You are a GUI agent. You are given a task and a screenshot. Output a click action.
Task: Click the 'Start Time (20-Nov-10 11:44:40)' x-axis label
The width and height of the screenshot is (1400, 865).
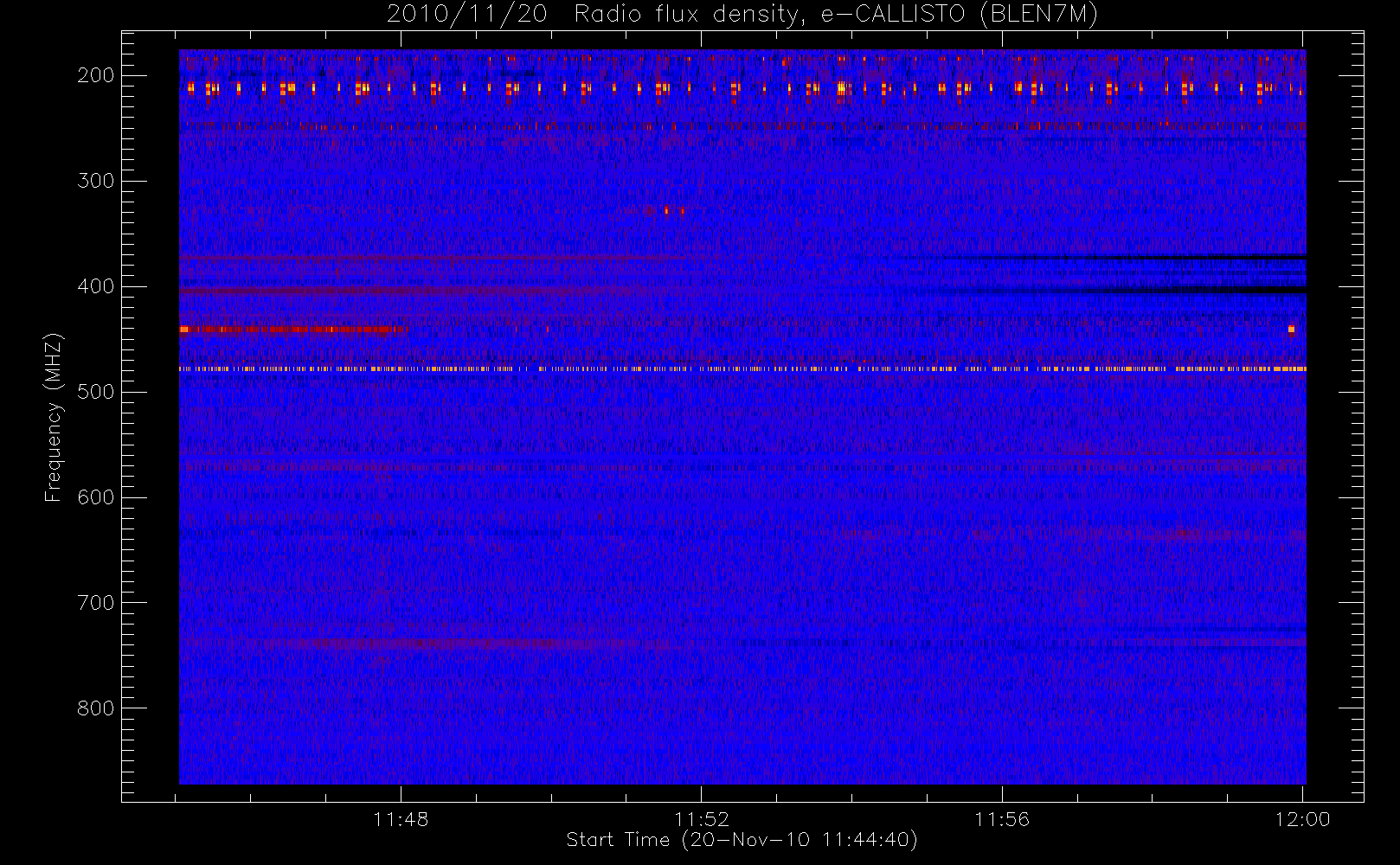(x=742, y=840)
